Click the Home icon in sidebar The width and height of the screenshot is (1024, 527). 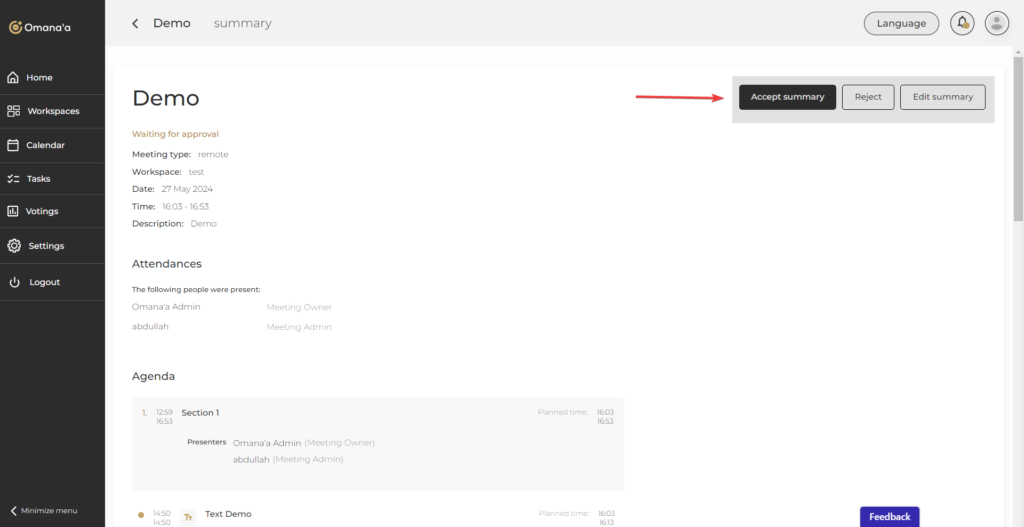coord(13,77)
